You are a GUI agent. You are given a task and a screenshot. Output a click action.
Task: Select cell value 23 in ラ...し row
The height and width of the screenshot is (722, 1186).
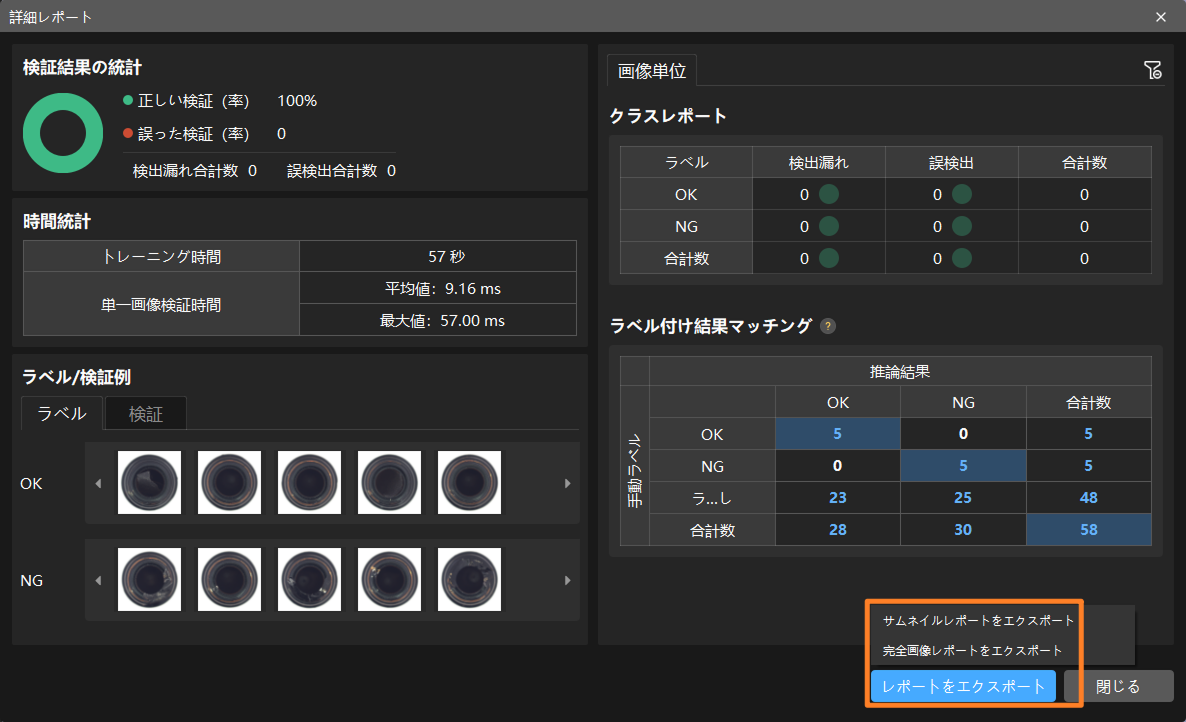(x=837, y=497)
